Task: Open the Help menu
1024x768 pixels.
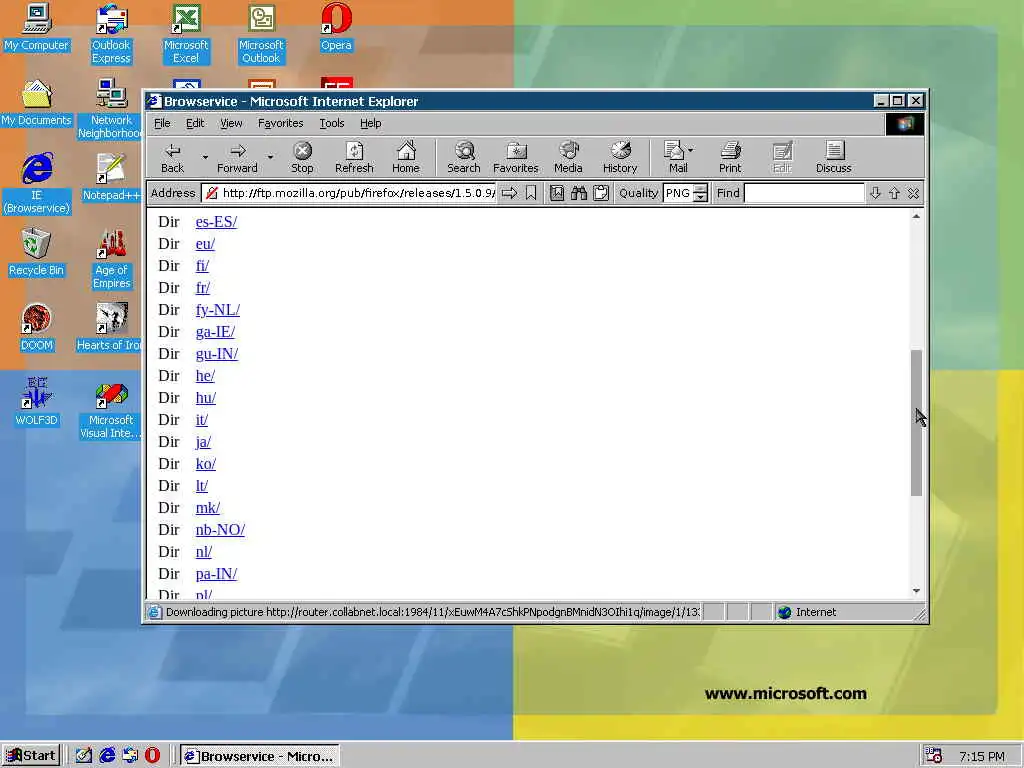Action: click(x=370, y=123)
